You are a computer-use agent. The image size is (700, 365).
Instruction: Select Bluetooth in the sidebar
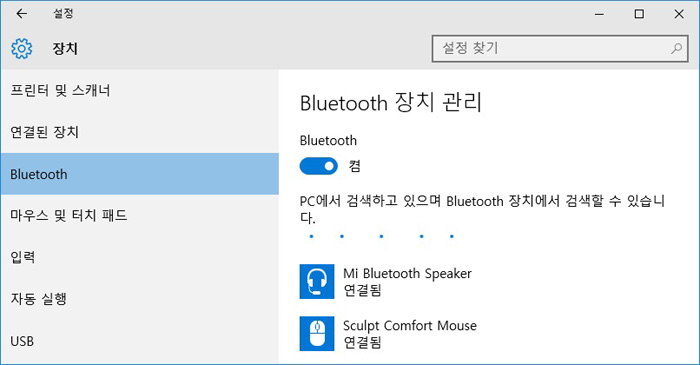point(140,174)
